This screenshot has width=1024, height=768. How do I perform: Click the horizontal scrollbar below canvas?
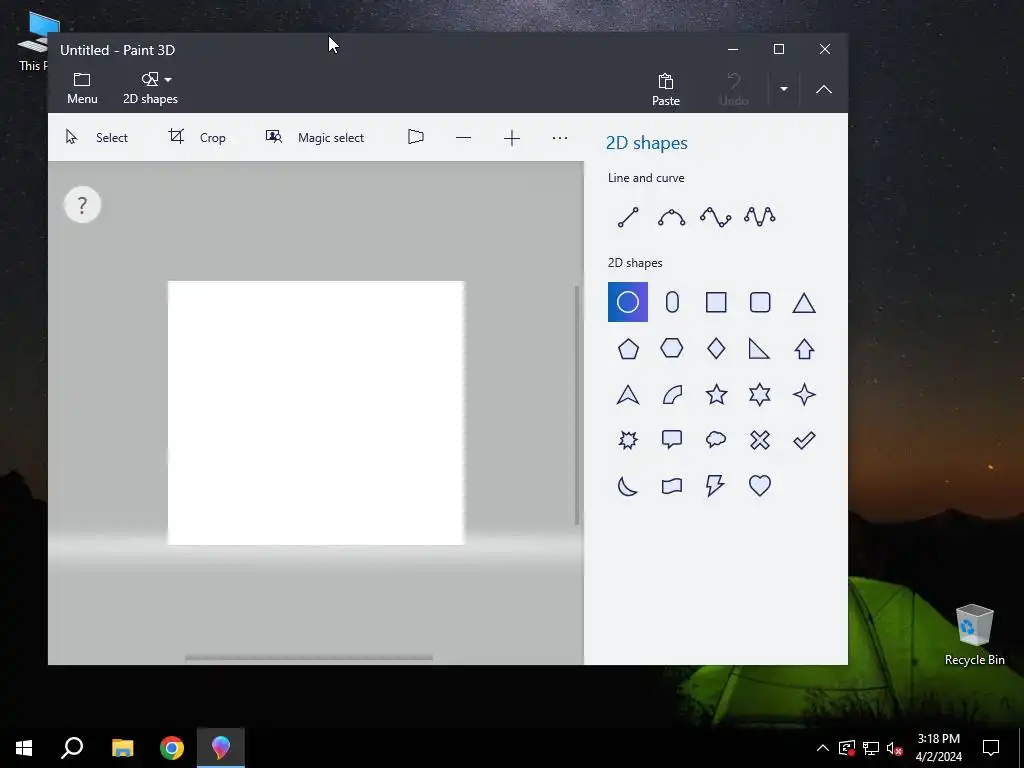(309, 658)
